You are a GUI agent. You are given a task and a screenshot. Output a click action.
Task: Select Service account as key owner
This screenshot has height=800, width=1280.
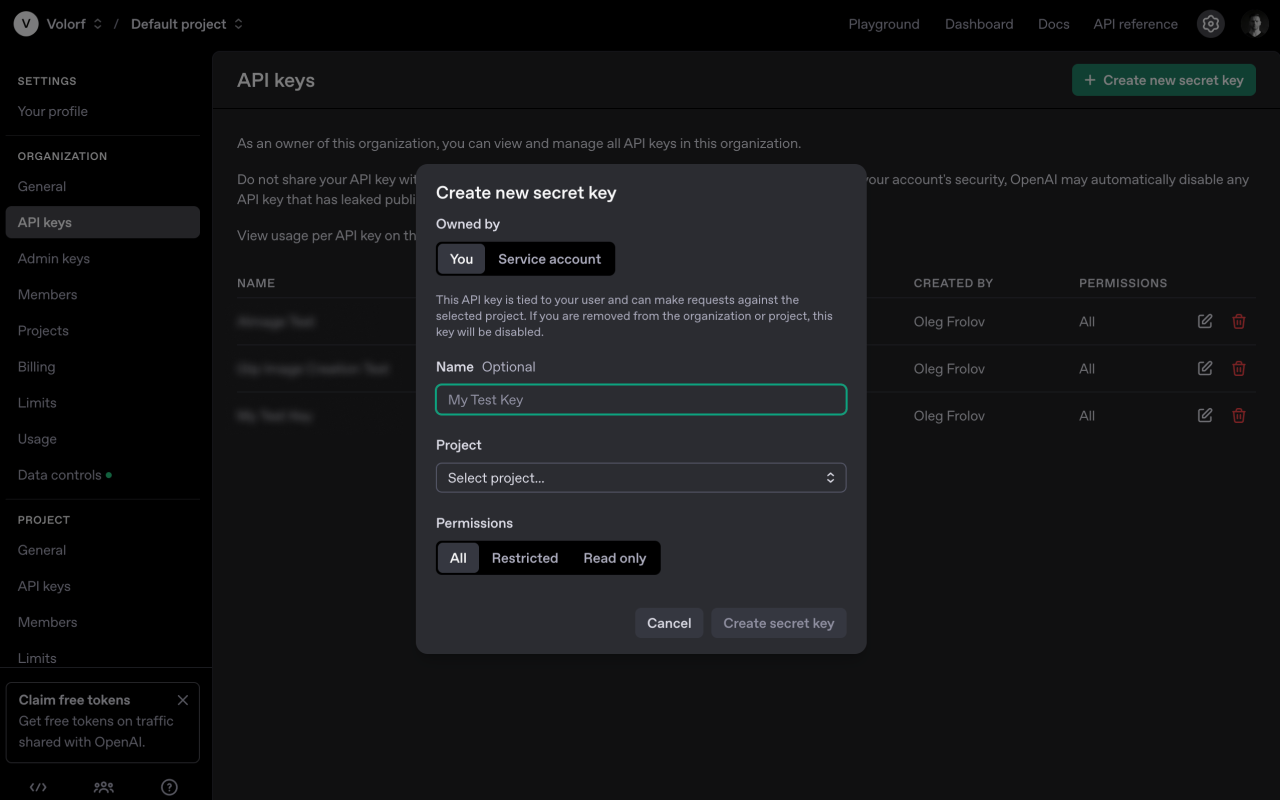pyautogui.click(x=549, y=258)
